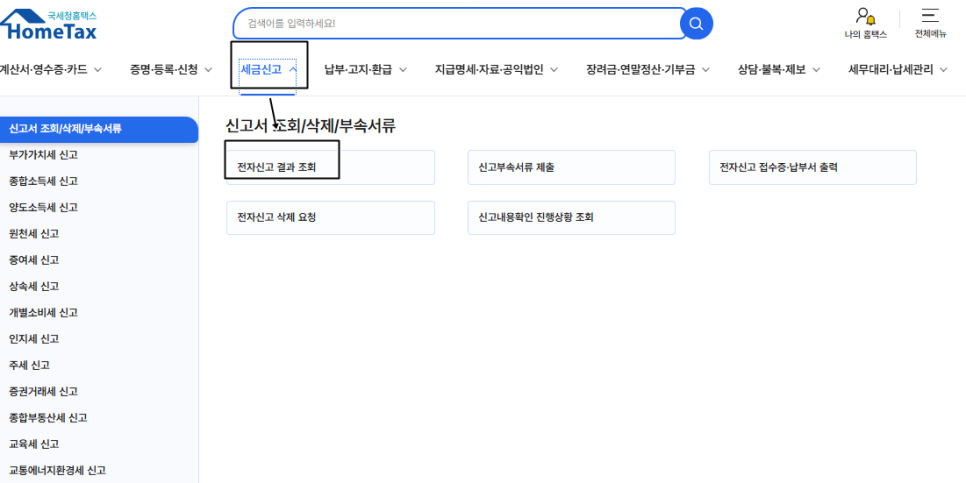Click the 신고부속서류 제출 button
This screenshot has width=966, height=483.
pos(572,168)
